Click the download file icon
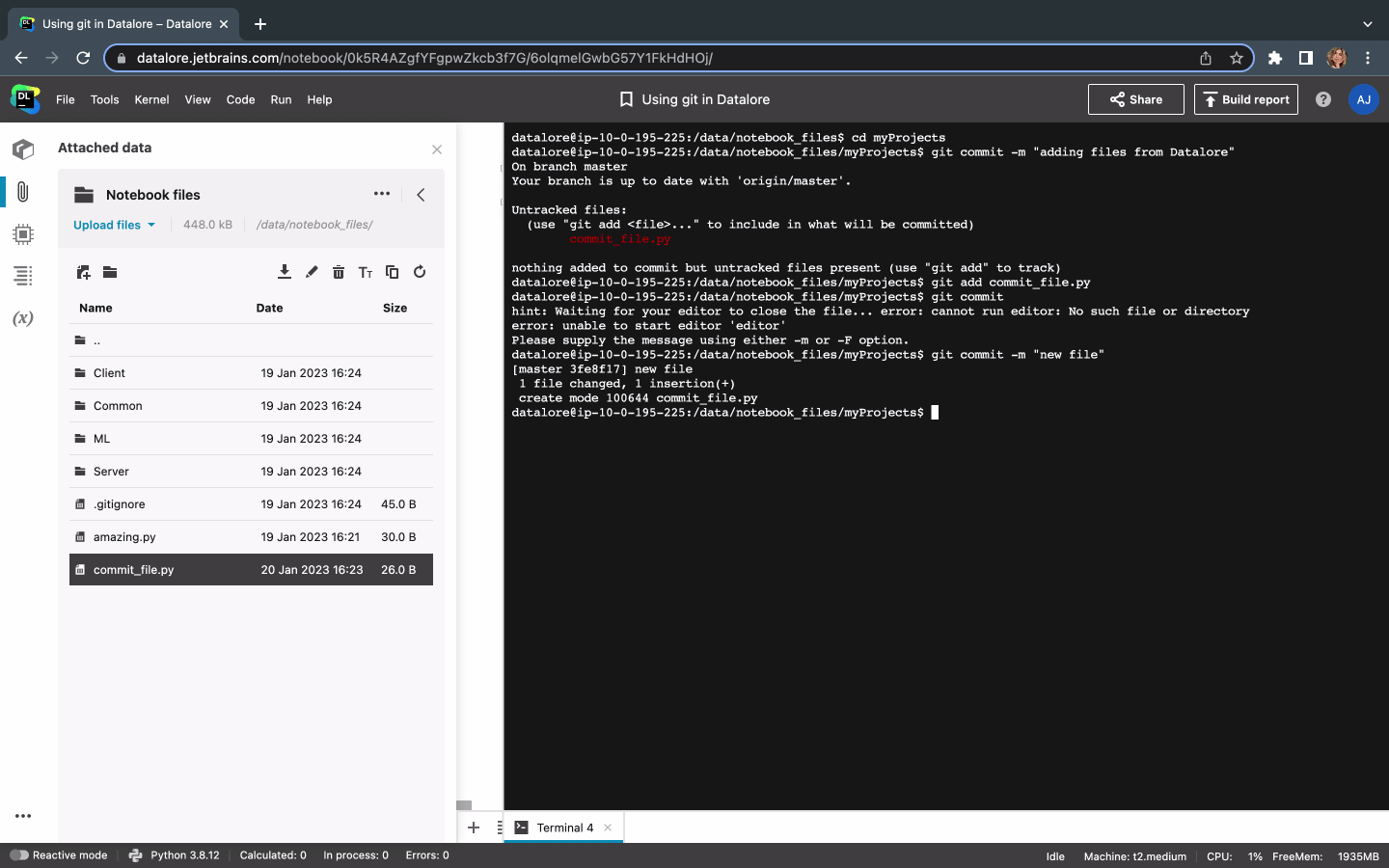1389x868 pixels. point(285,272)
